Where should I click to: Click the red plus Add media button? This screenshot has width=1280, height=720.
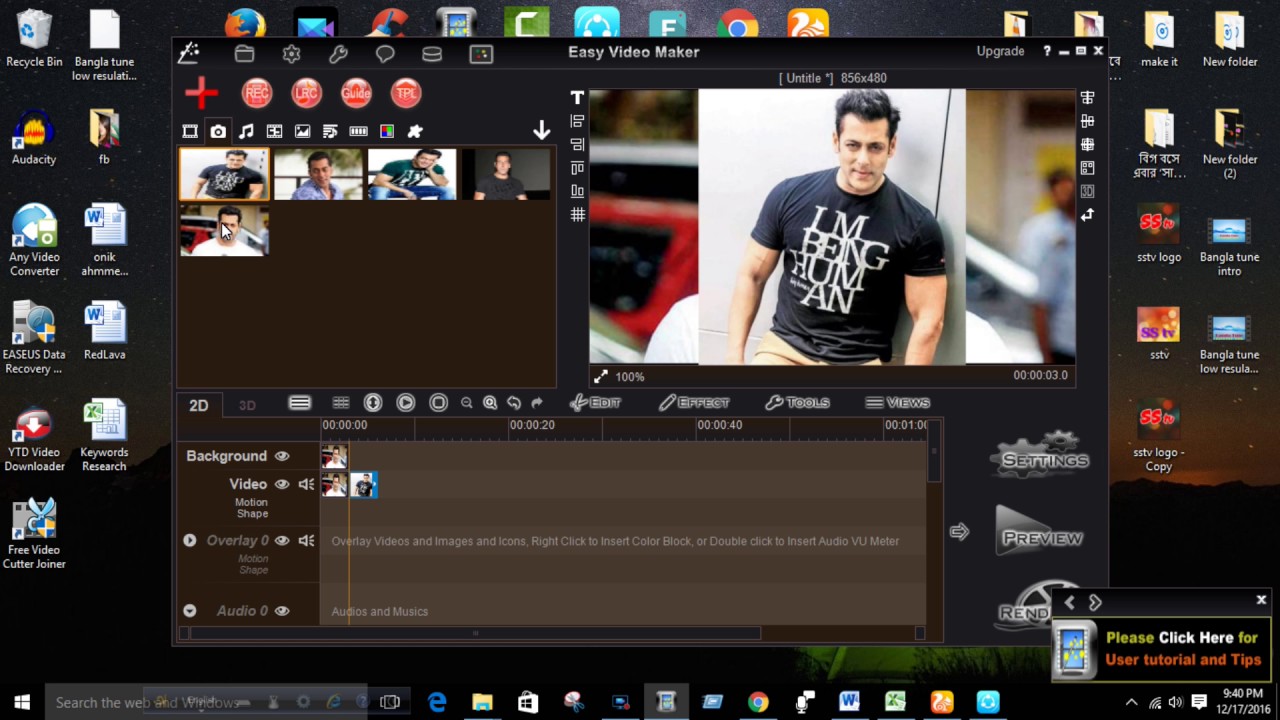(x=201, y=93)
